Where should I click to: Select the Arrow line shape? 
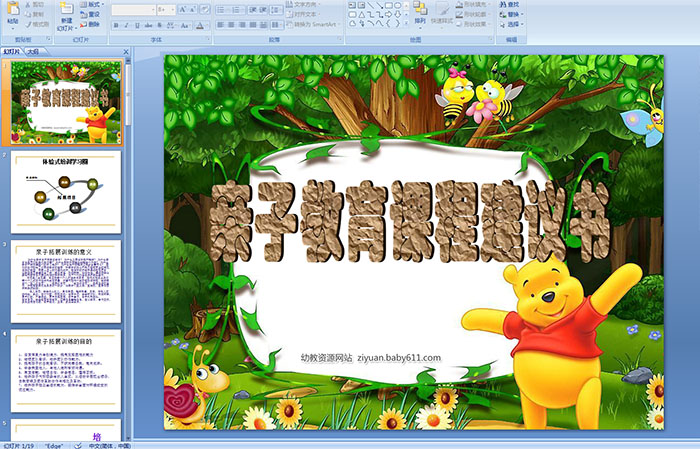tap(379, 5)
